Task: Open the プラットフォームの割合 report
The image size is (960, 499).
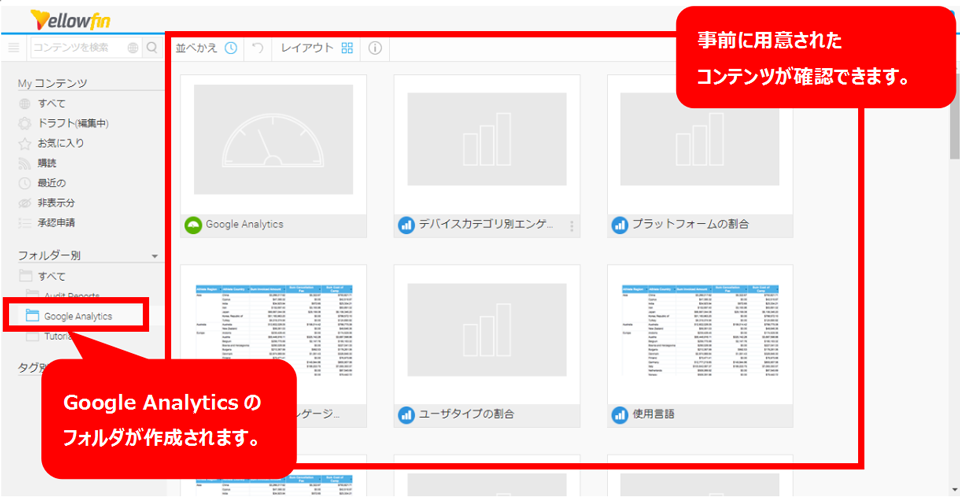Action: tap(699, 156)
